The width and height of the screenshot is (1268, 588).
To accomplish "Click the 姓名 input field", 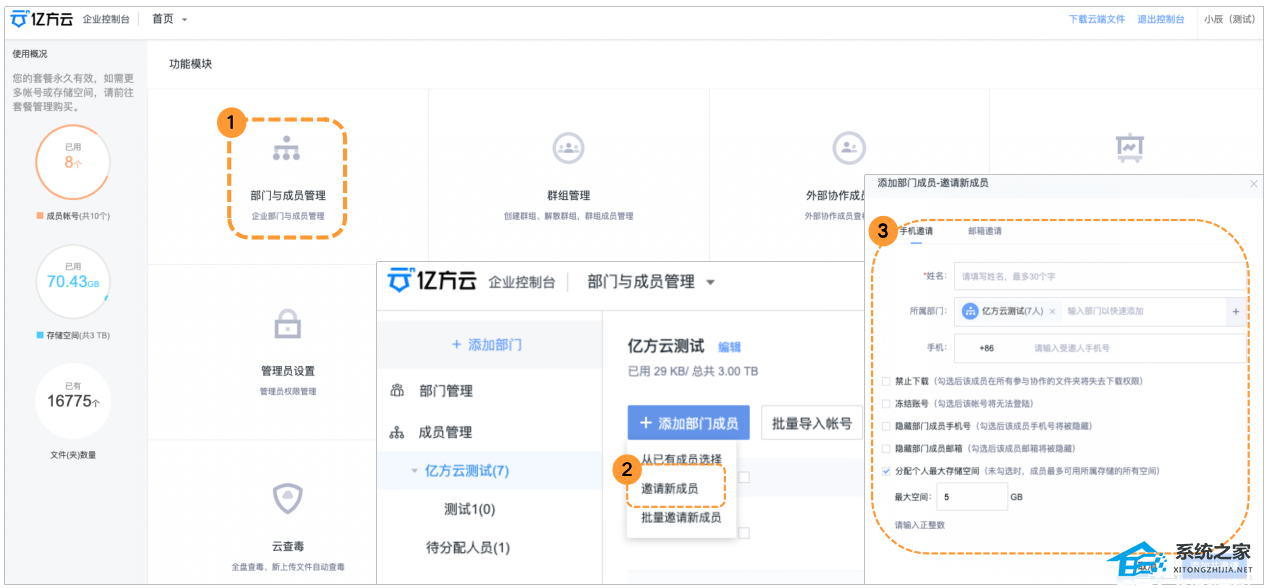I will click(1100, 276).
